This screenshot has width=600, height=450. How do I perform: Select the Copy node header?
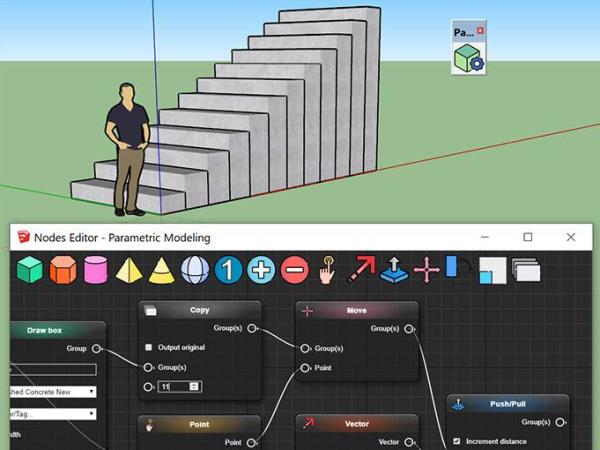point(200,310)
